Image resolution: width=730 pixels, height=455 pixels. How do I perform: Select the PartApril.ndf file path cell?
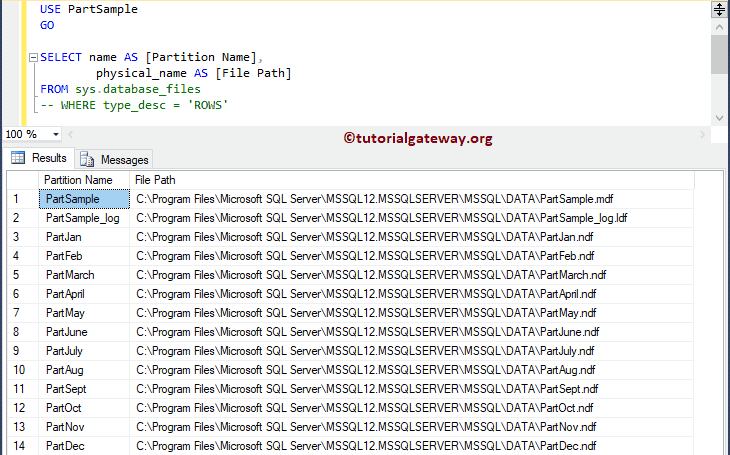412,294
